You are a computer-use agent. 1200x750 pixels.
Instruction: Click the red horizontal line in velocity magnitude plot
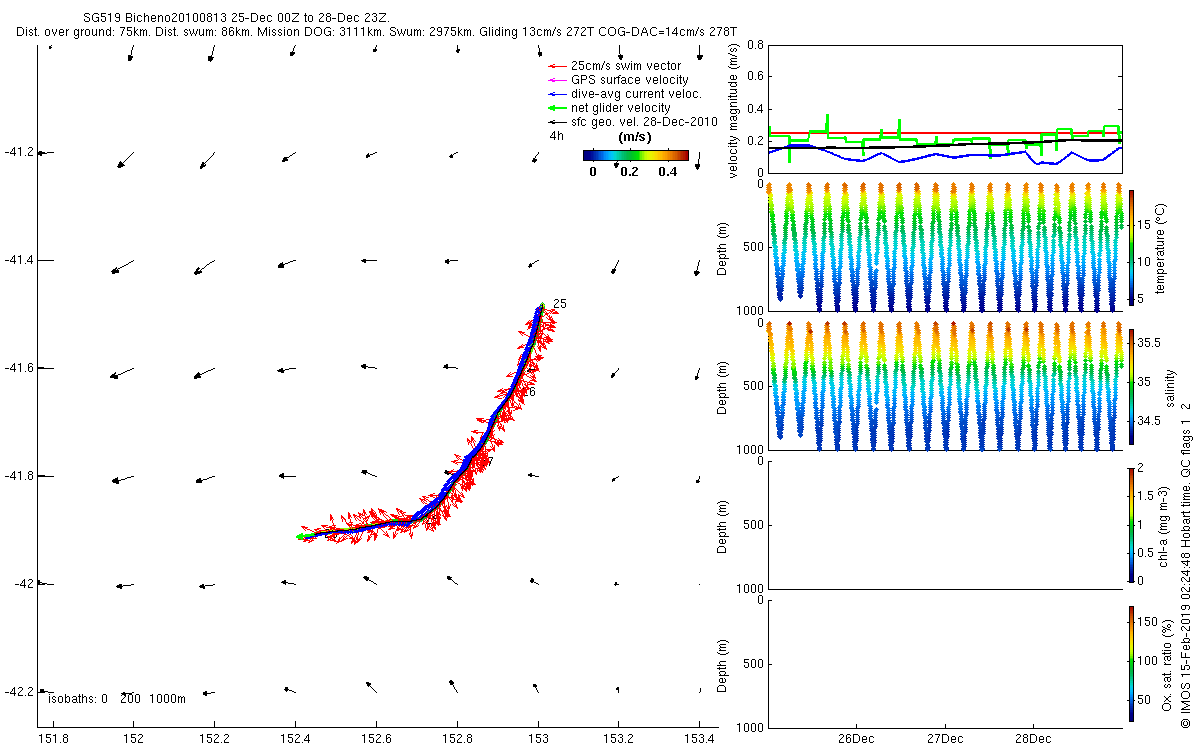point(944,132)
